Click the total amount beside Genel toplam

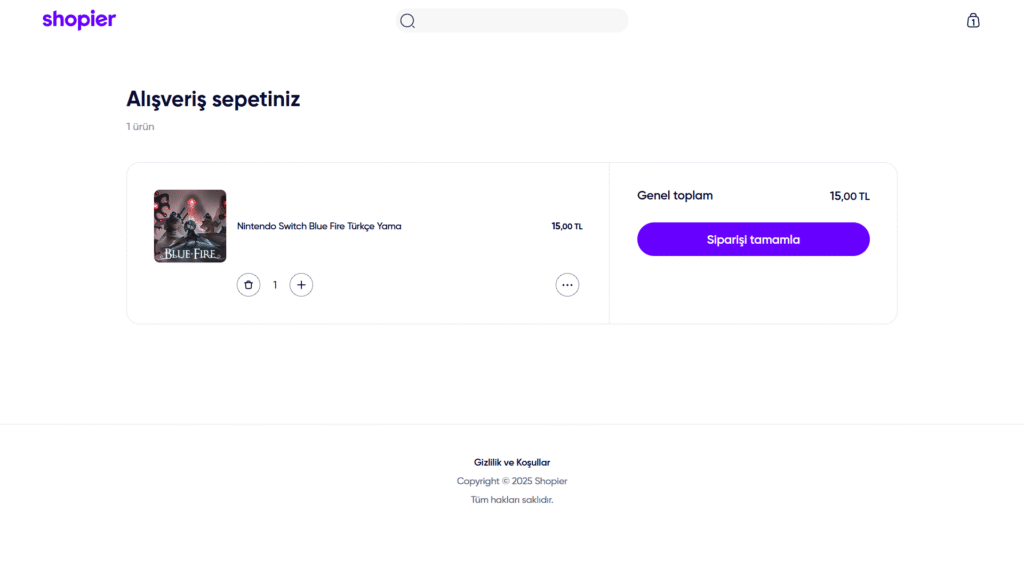point(849,196)
